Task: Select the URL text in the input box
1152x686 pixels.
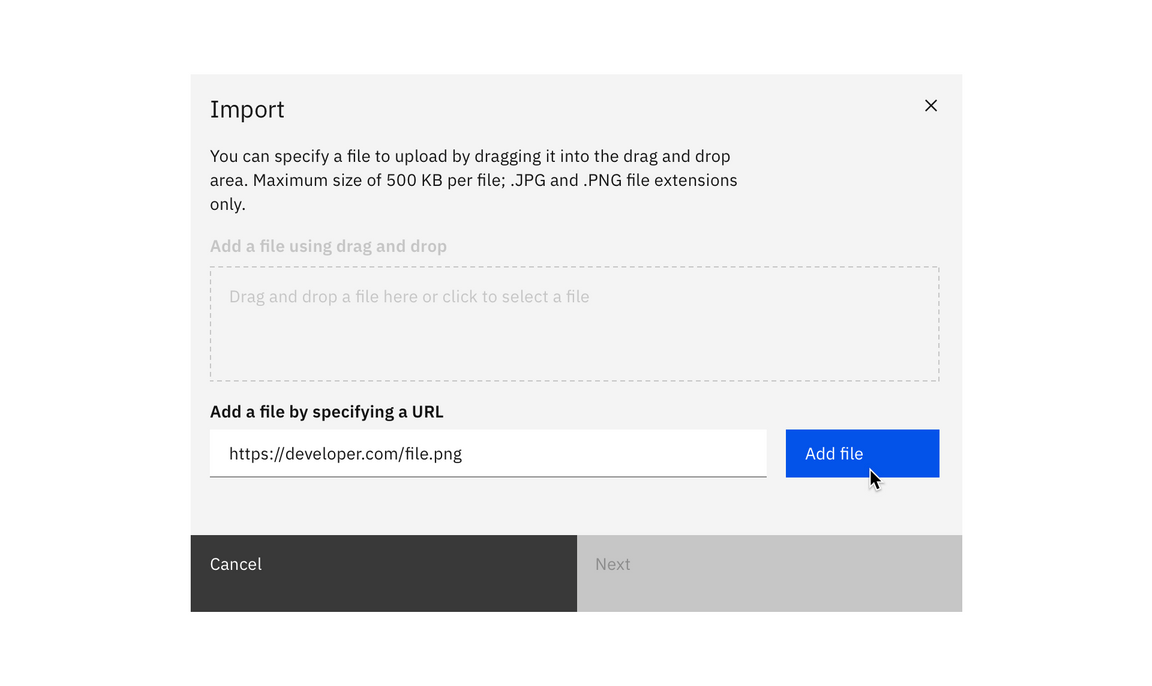Action: click(345, 453)
